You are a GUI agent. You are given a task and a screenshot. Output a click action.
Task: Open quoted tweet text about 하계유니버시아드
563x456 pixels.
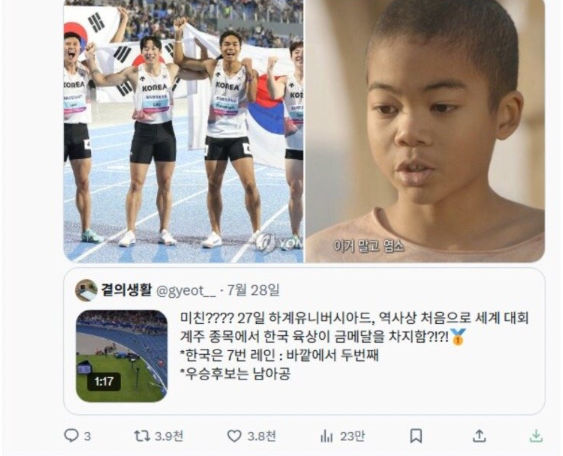point(354,346)
